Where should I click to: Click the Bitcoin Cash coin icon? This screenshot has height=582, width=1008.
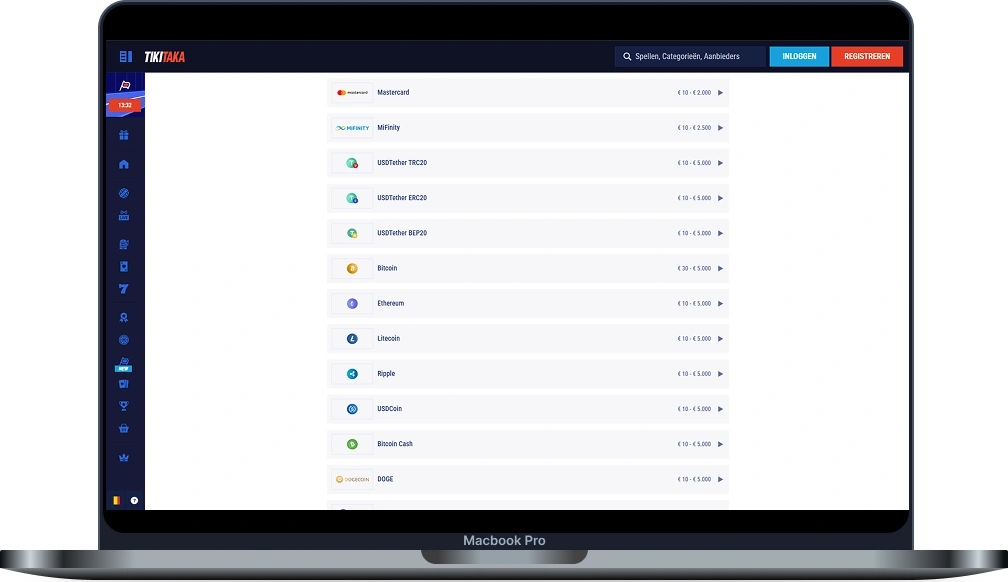[x=352, y=444]
